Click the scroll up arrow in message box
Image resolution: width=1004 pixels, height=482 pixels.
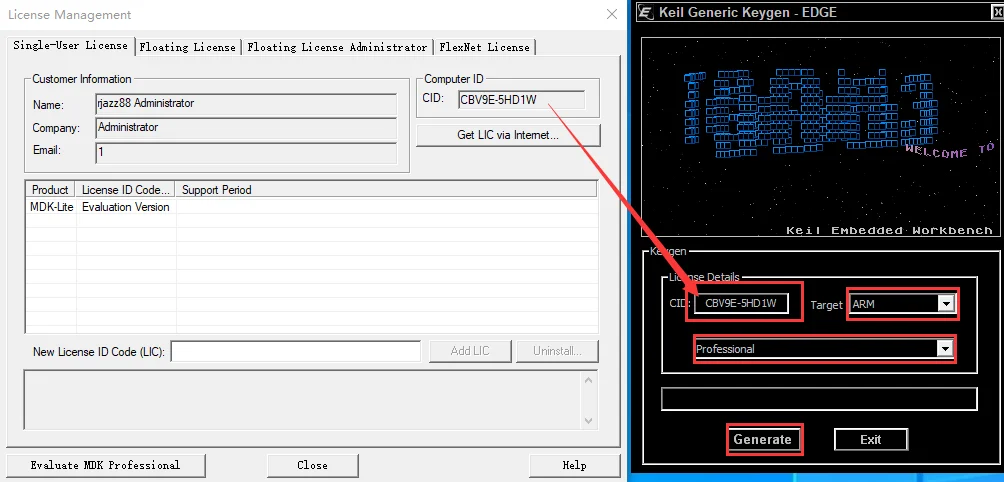pyautogui.click(x=589, y=380)
